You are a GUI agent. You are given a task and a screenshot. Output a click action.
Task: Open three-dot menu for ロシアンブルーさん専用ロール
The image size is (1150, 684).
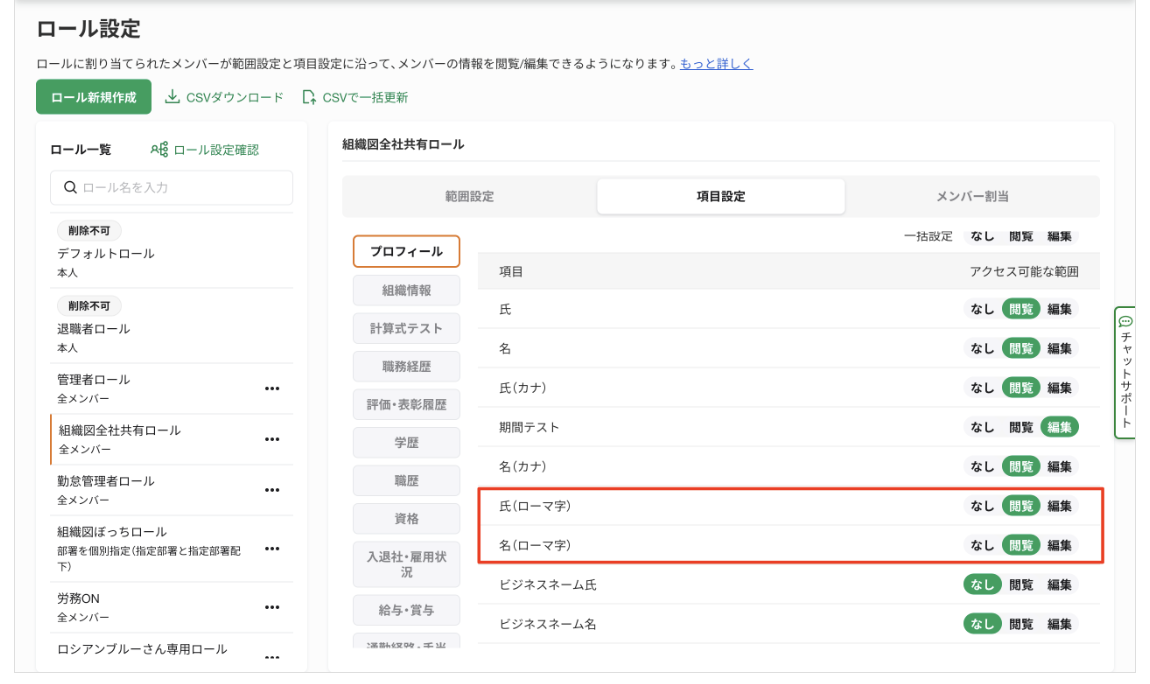[271, 656]
